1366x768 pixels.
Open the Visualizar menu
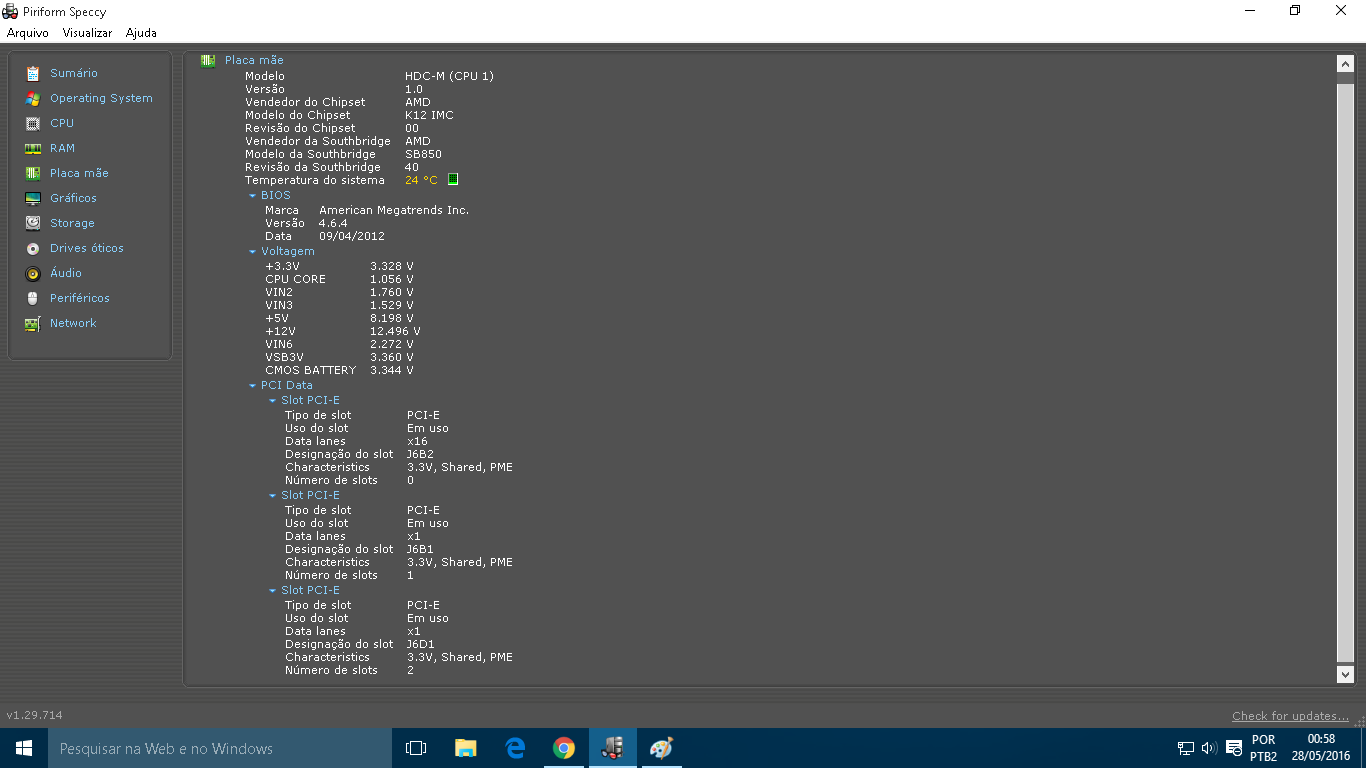pyautogui.click(x=87, y=33)
